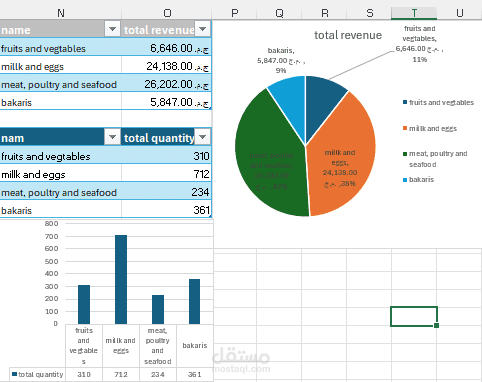Click the selected cell in column T
The width and height of the screenshot is (482, 382).
tap(414, 316)
